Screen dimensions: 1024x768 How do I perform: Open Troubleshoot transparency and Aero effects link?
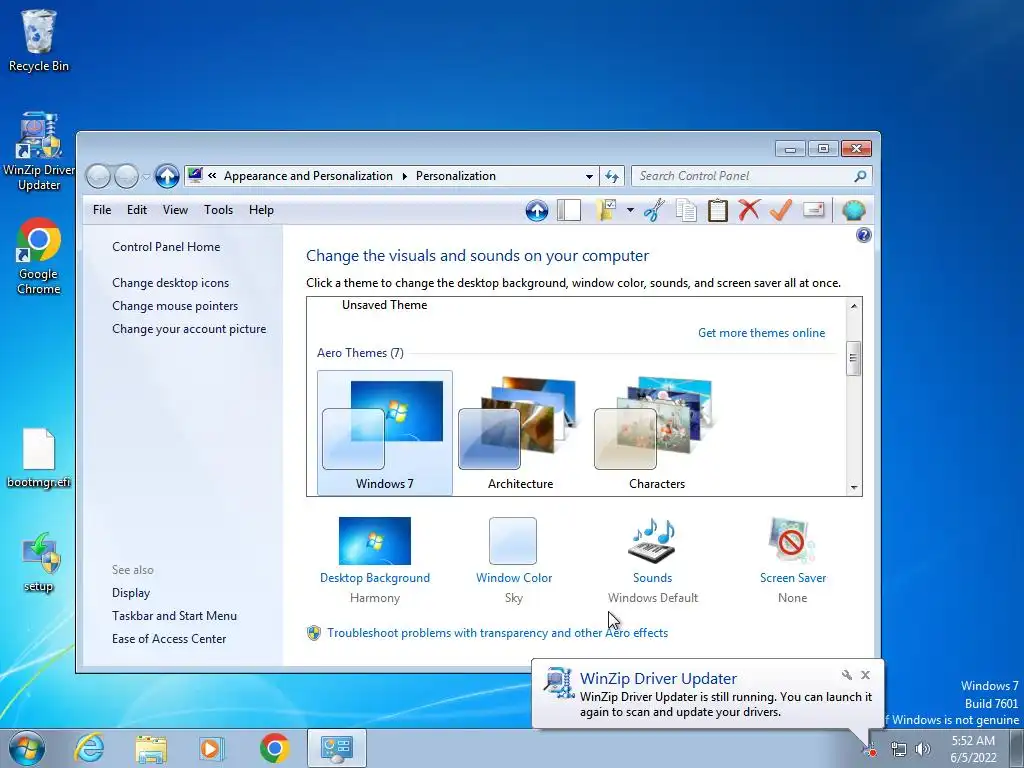point(497,633)
